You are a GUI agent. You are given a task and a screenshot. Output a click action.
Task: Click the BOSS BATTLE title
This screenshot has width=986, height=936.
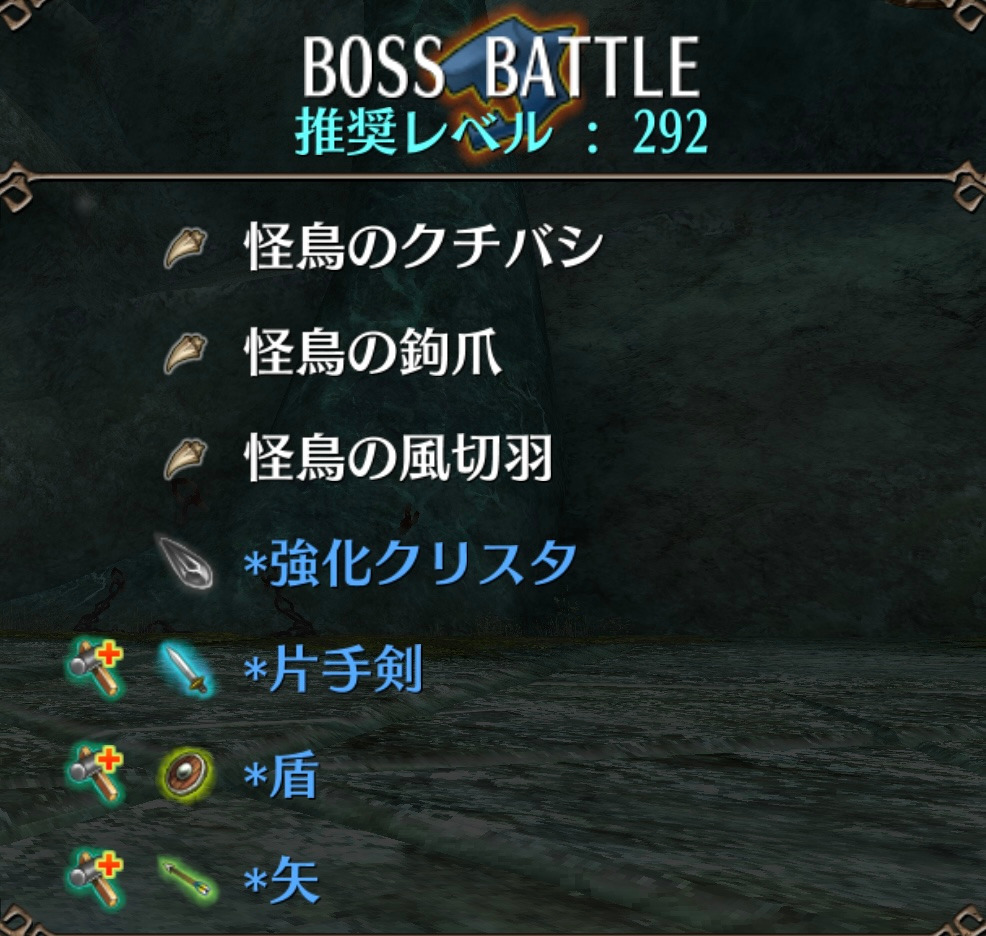(x=501, y=66)
